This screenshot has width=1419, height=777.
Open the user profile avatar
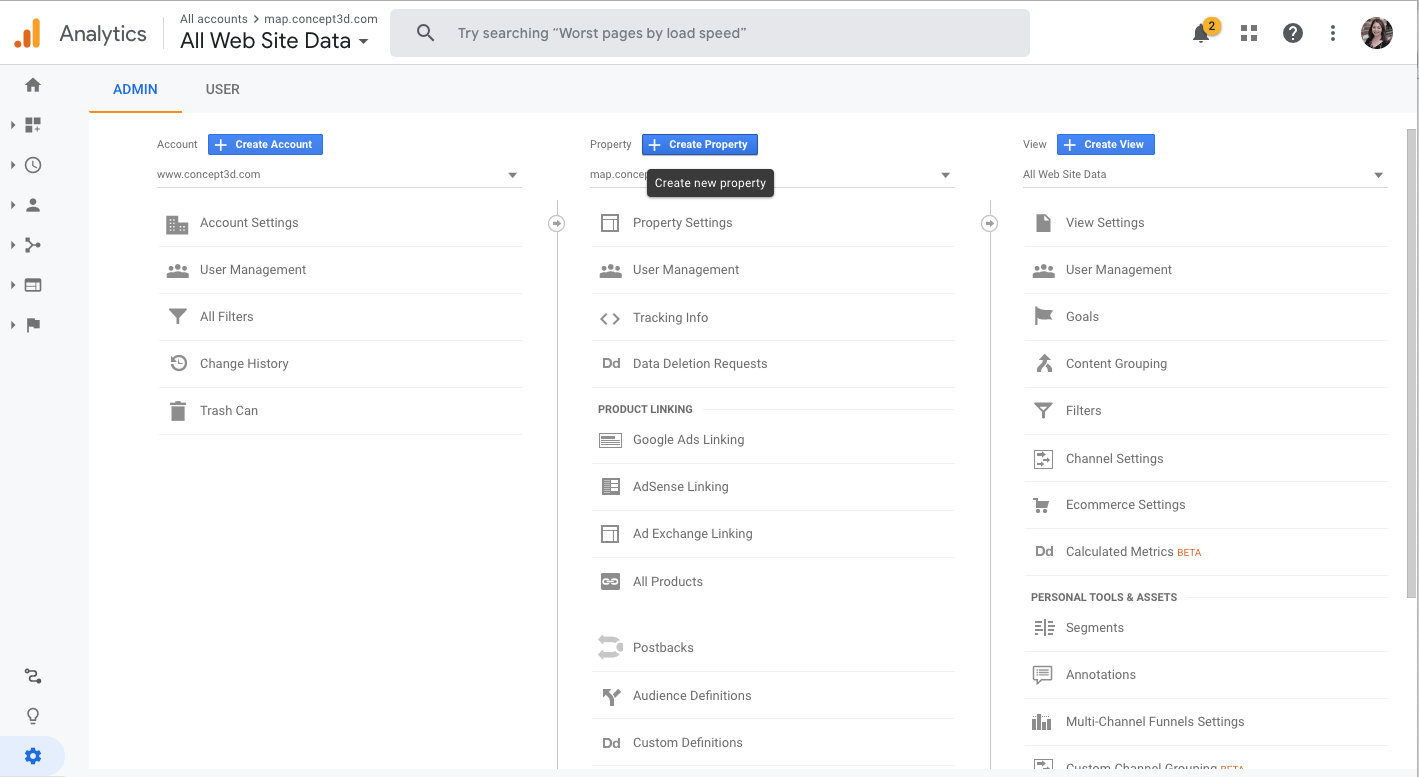click(x=1377, y=33)
